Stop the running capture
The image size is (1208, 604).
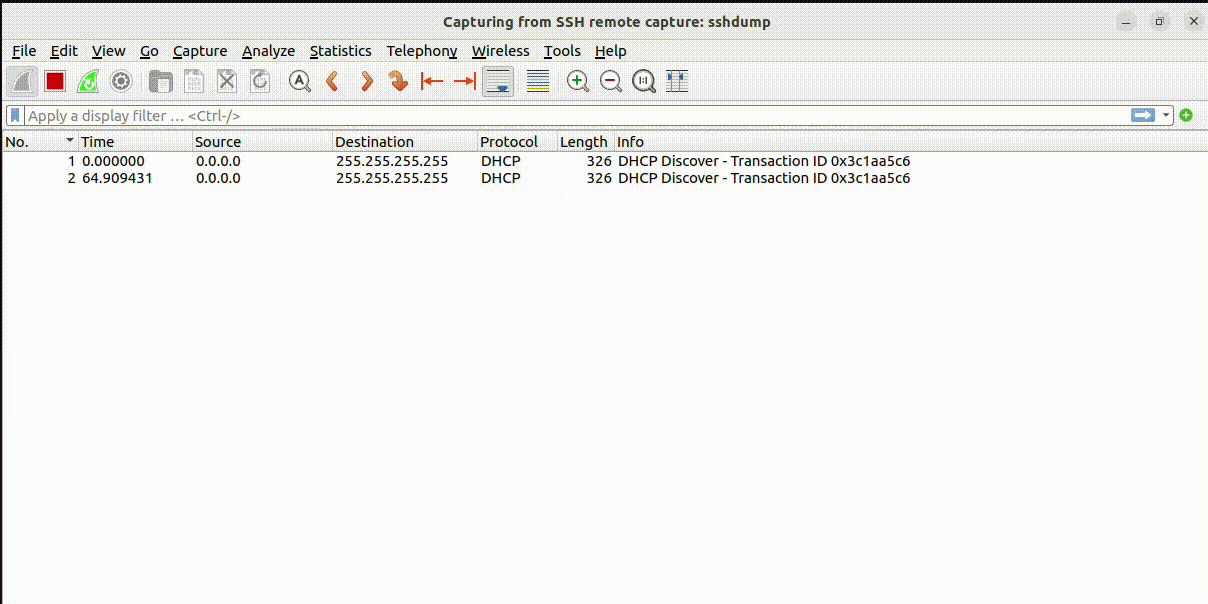click(x=55, y=81)
